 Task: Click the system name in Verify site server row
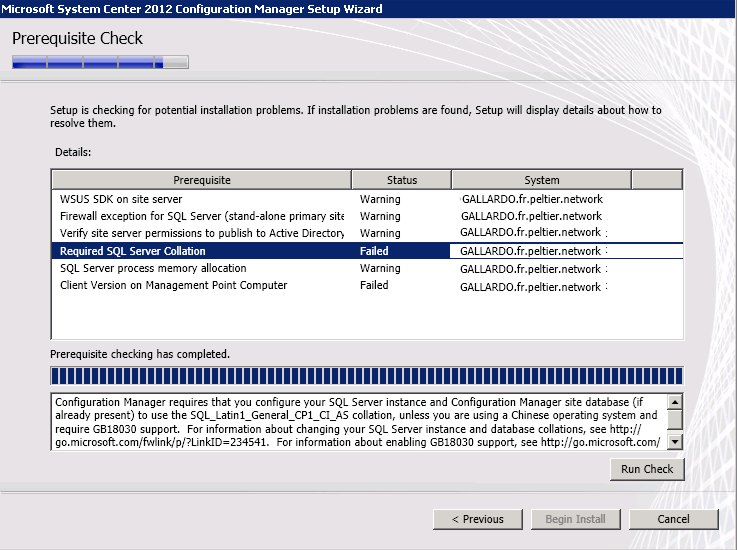530,233
